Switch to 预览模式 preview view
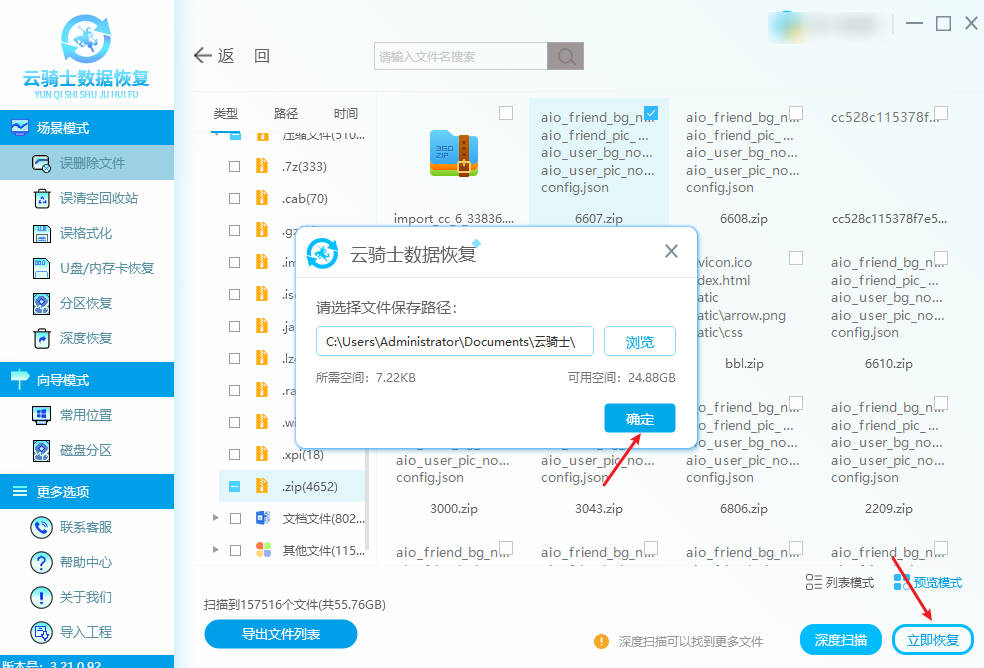Screen dimensions: 984x668 (x=928, y=583)
